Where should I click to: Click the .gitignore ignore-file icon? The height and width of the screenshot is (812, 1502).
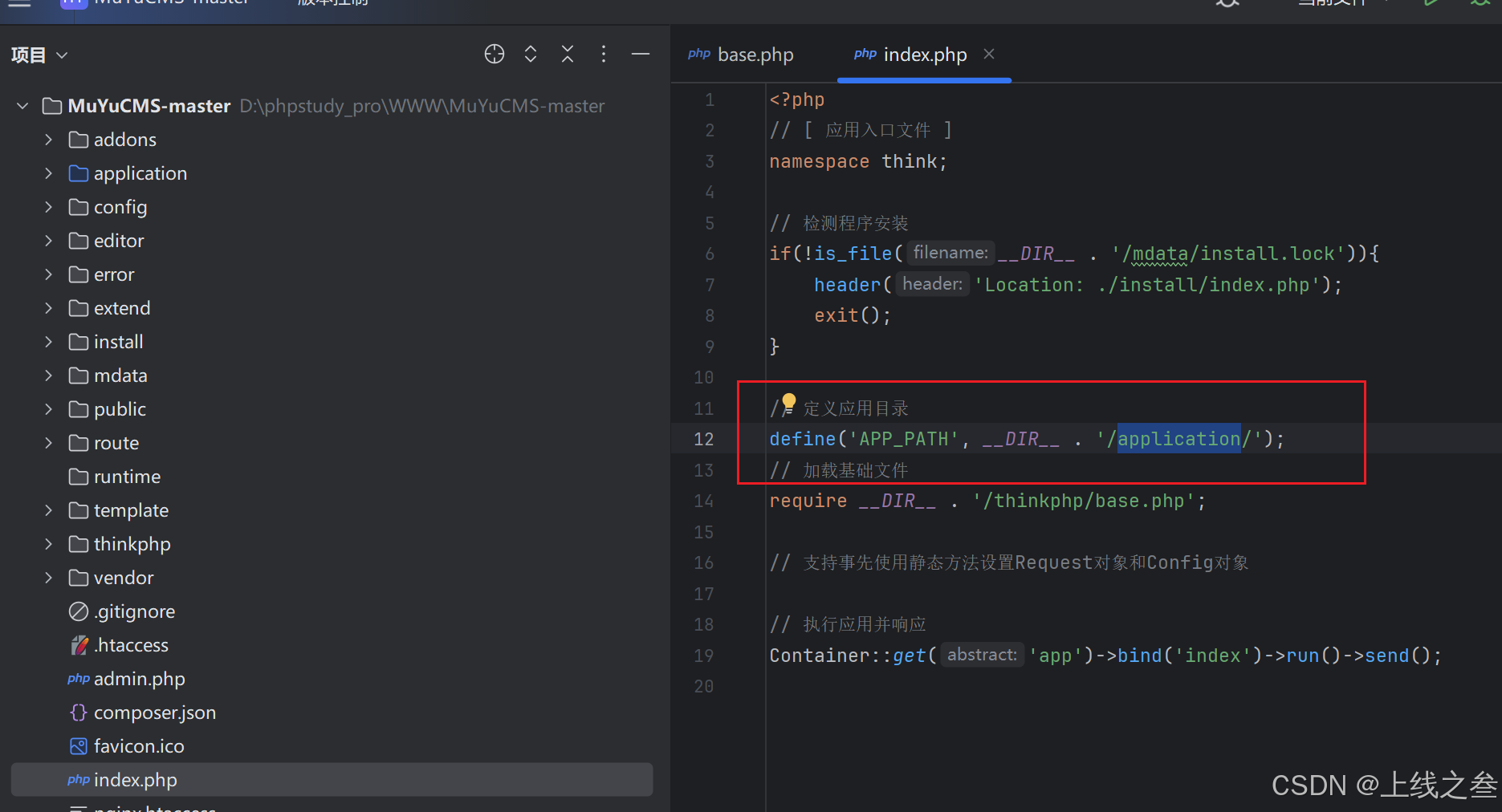click(79, 611)
